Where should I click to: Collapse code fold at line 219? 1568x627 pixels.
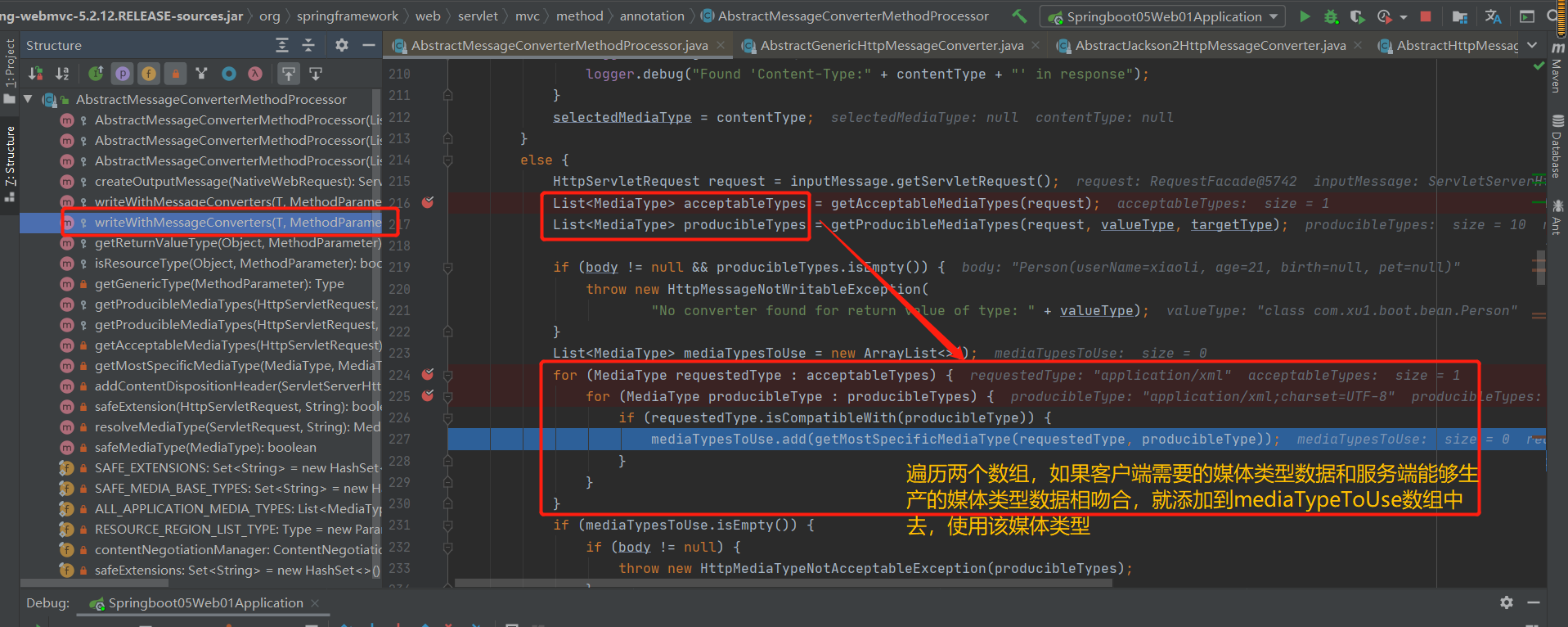448,267
